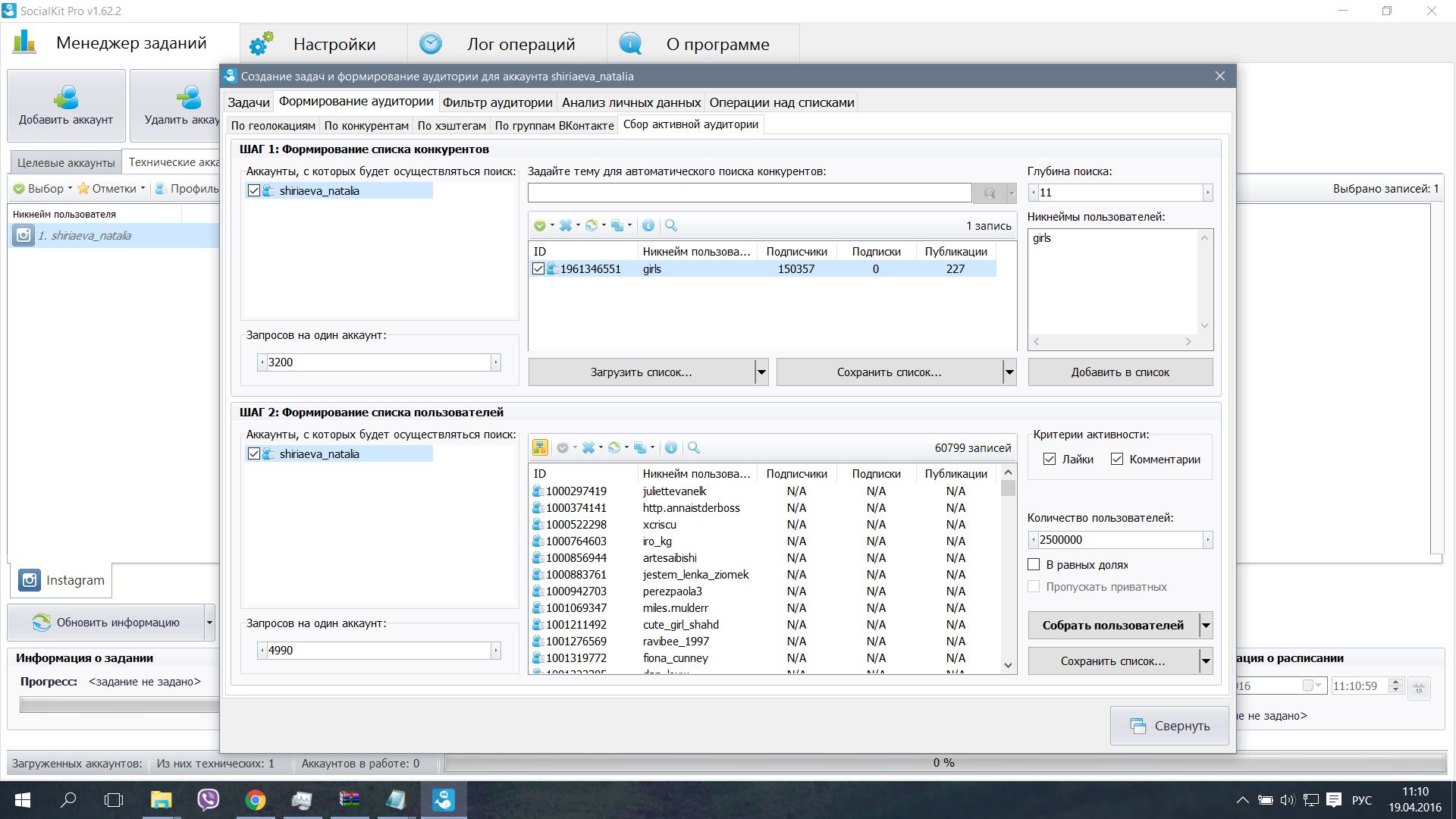This screenshot has height=819, width=1456.
Task: Uncheck the girls competitor row checkbox
Action: click(538, 268)
